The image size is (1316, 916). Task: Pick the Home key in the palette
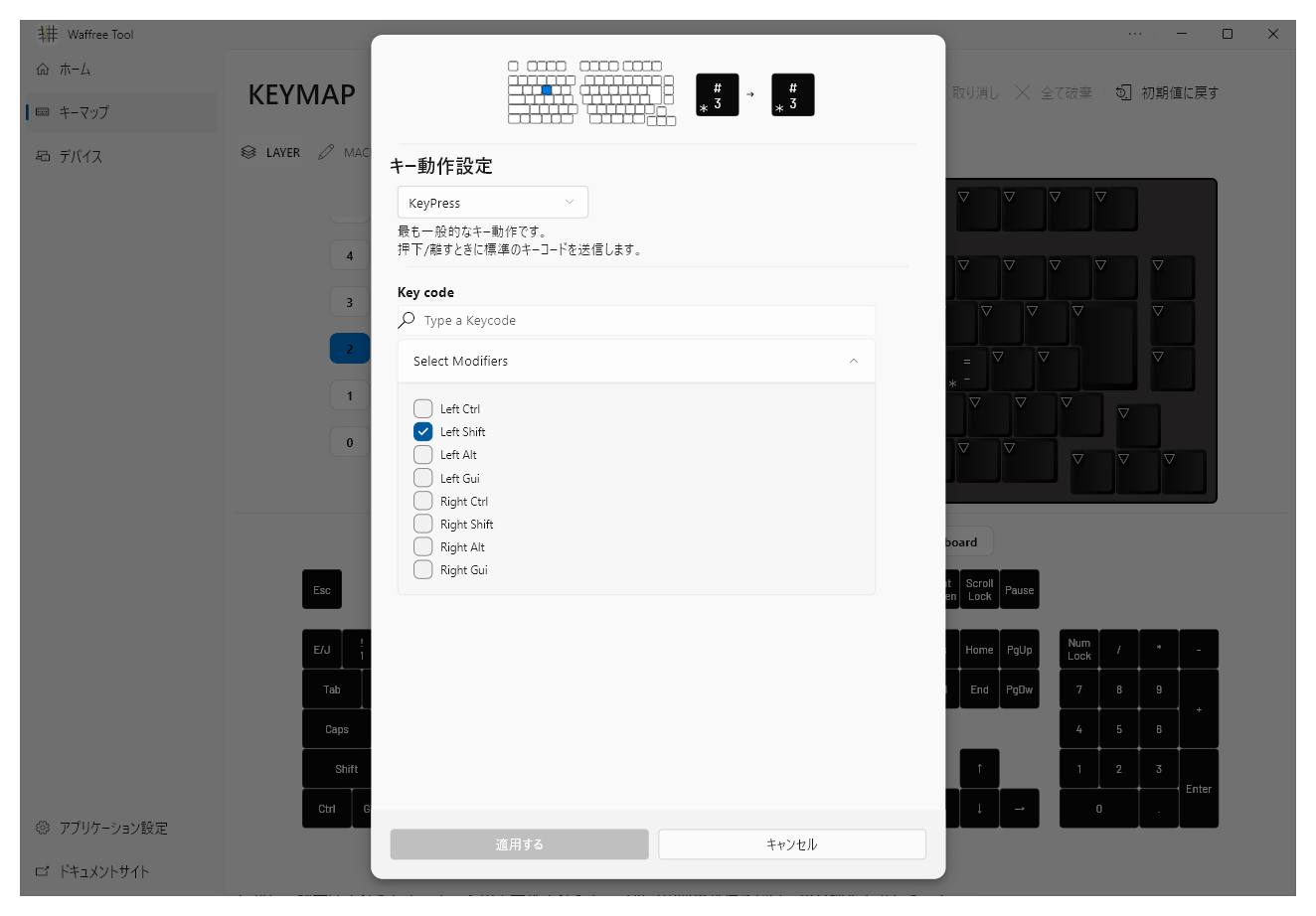click(979, 650)
